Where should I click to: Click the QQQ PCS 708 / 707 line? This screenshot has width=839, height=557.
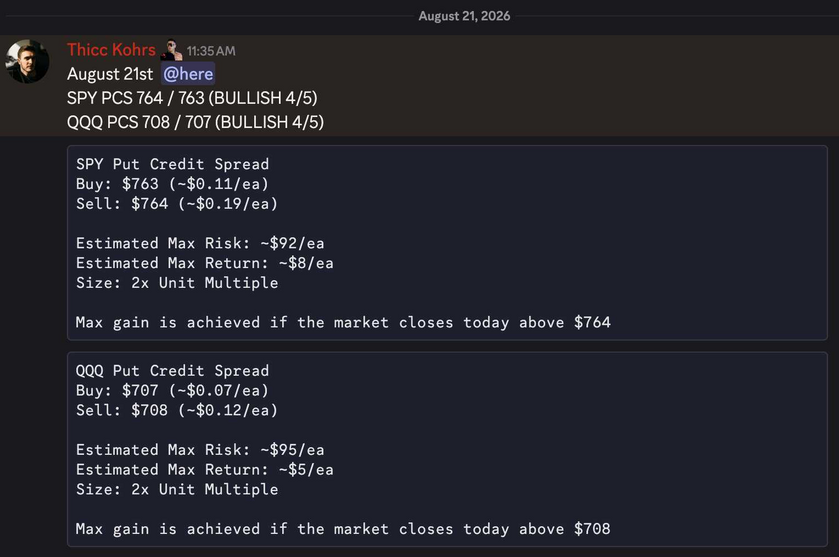(195, 122)
